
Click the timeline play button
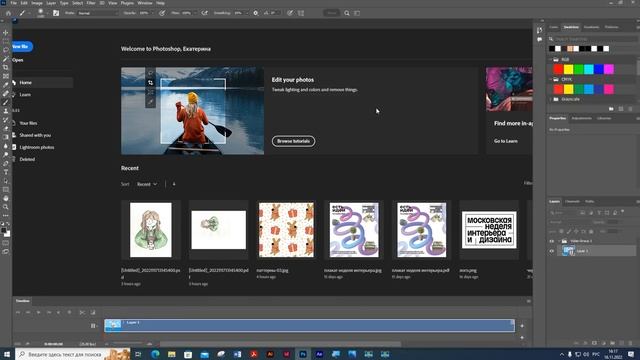38,312
